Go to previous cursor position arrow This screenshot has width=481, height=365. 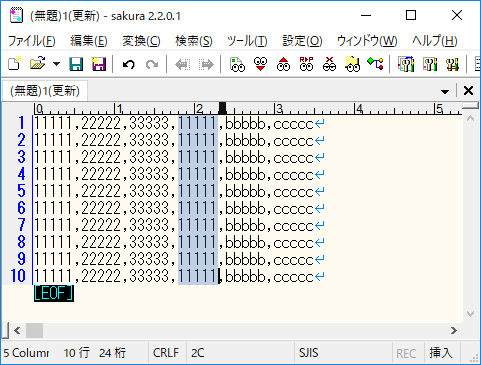tap(182, 64)
